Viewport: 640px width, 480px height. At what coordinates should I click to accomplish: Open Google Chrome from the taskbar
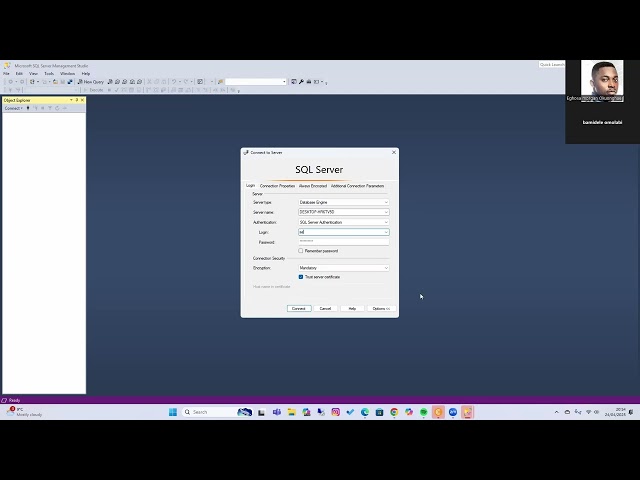394,412
